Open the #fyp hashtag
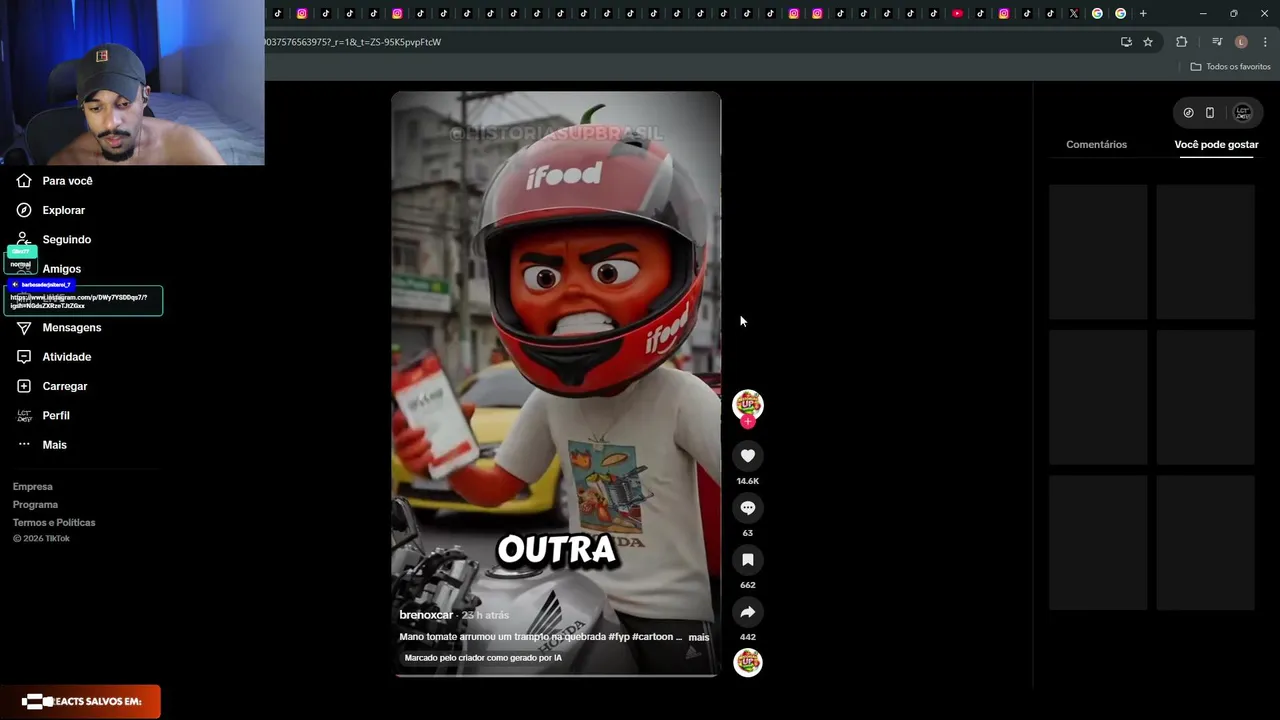 tap(618, 637)
